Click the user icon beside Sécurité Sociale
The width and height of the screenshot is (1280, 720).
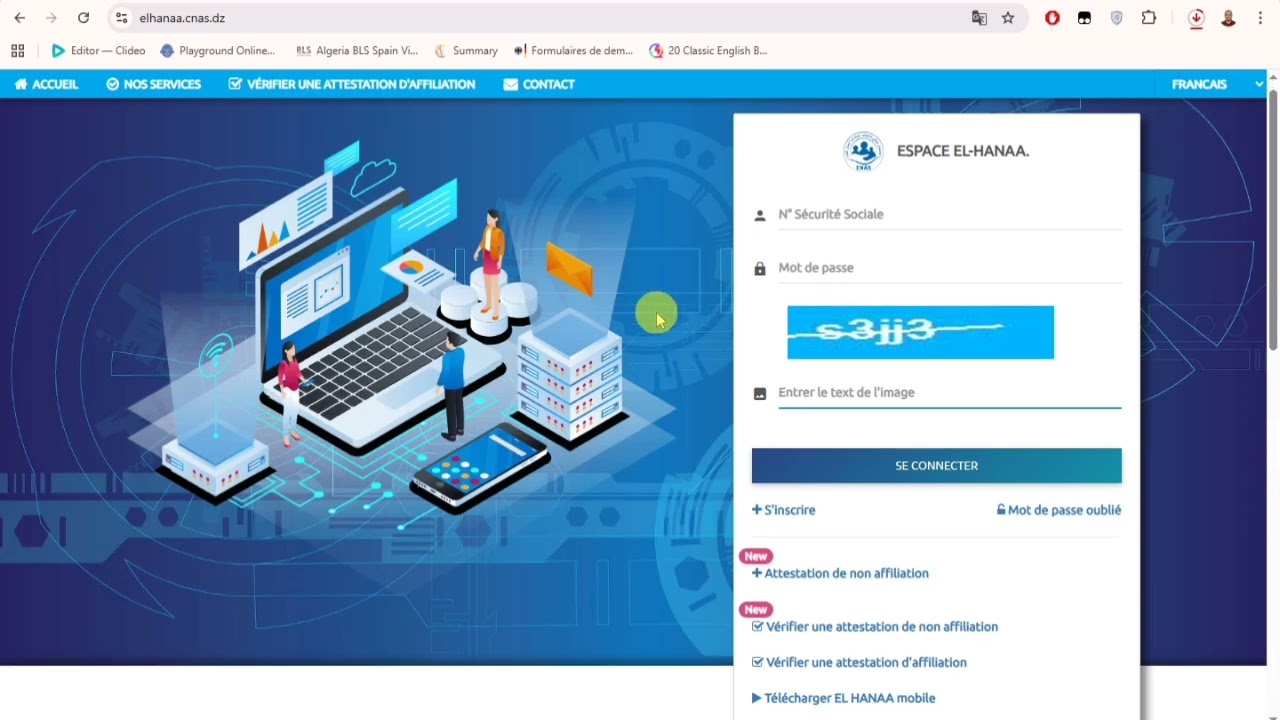click(760, 215)
